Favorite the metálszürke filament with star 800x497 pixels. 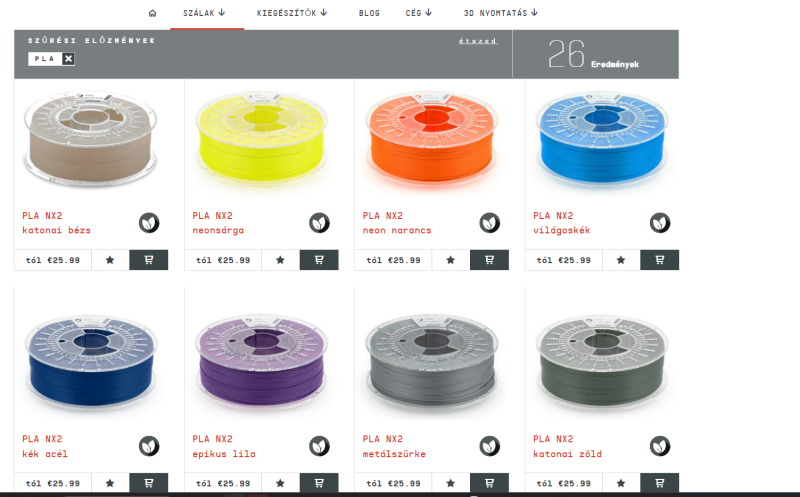point(451,482)
